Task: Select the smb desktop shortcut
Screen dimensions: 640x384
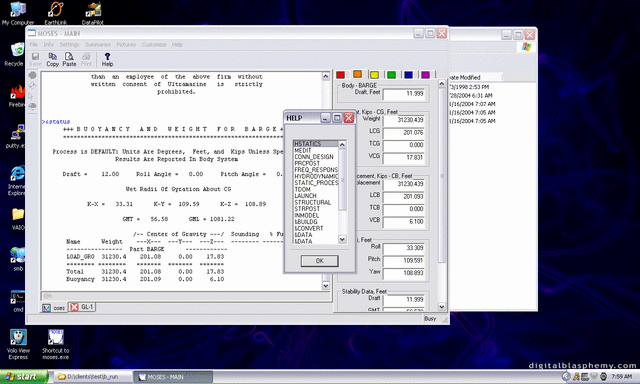Action: 18,259
